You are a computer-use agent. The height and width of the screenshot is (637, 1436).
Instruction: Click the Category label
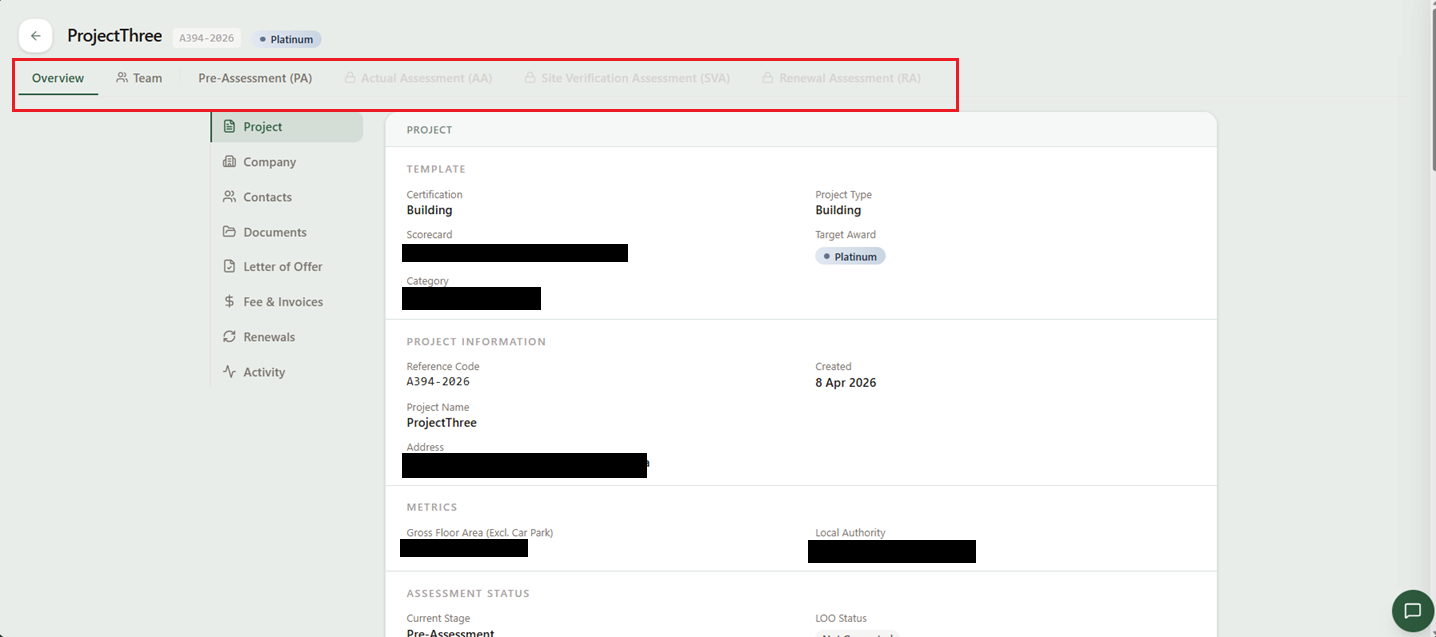(427, 281)
